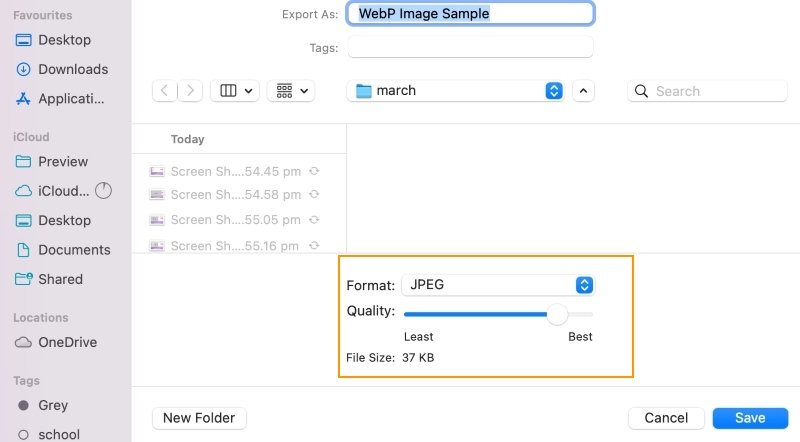The height and width of the screenshot is (442, 800).
Task: Click the Search field
Action: (707, 91)
